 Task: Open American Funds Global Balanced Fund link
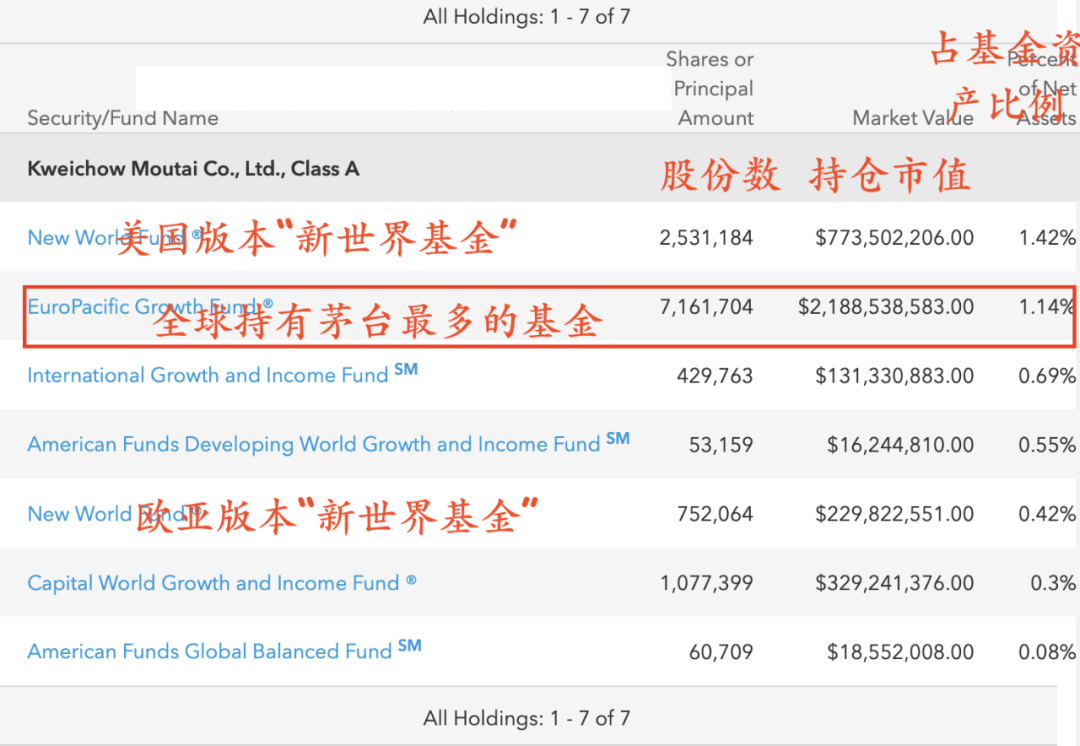tap(224, 650)
